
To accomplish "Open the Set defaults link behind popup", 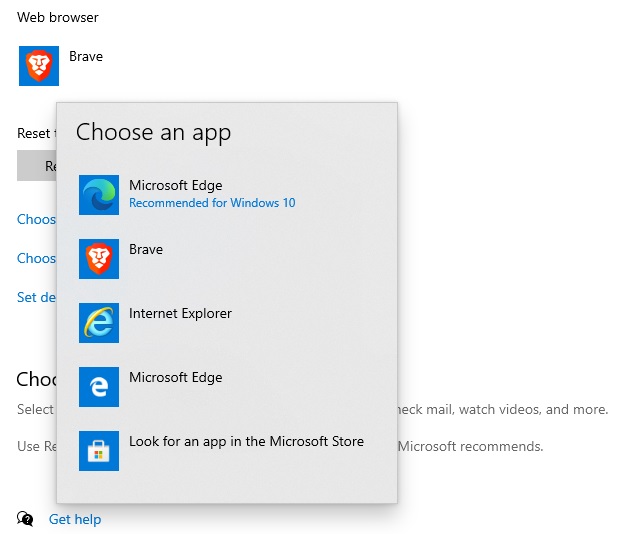I will click(x=36, y=297).
